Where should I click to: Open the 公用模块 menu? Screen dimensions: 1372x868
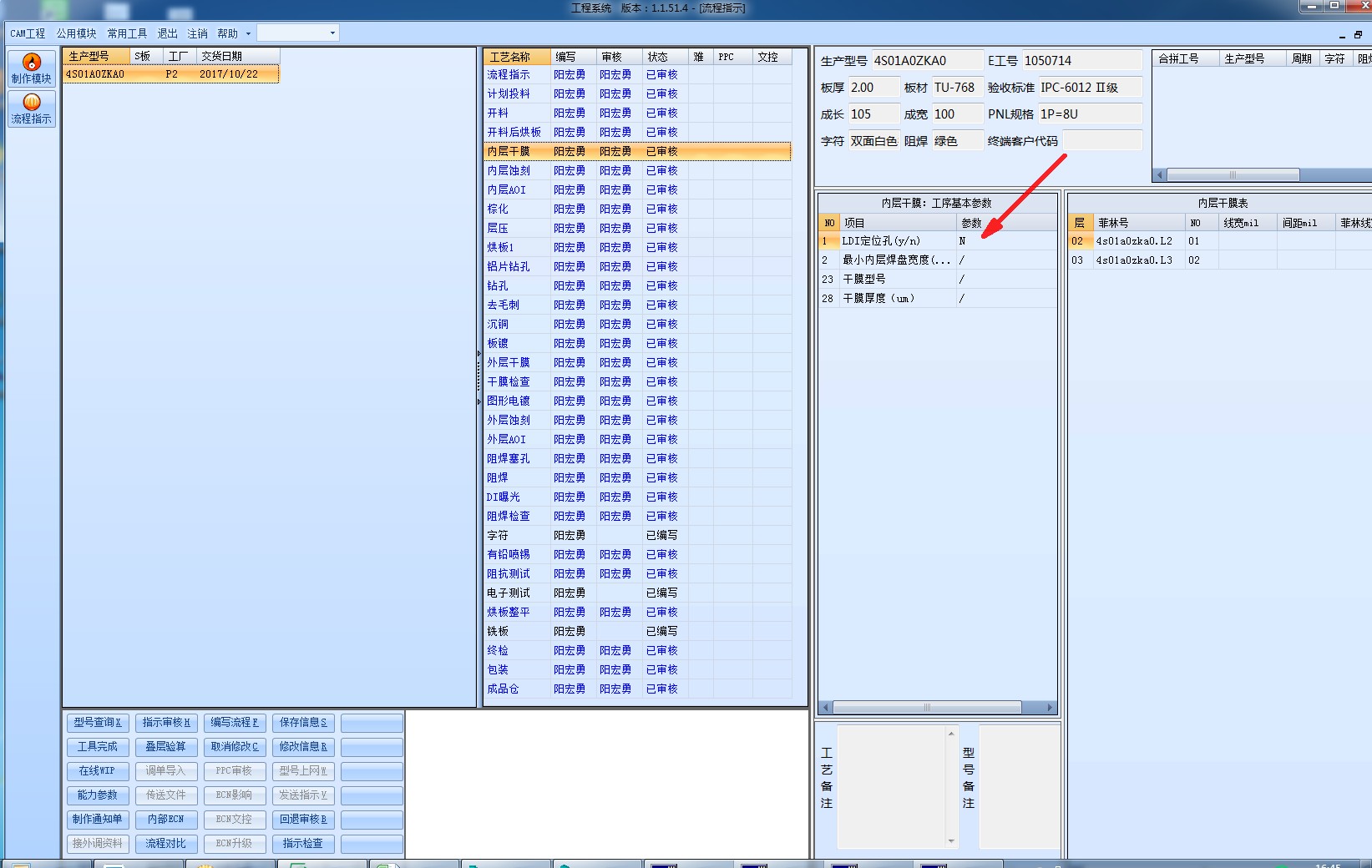click(76, 33)
